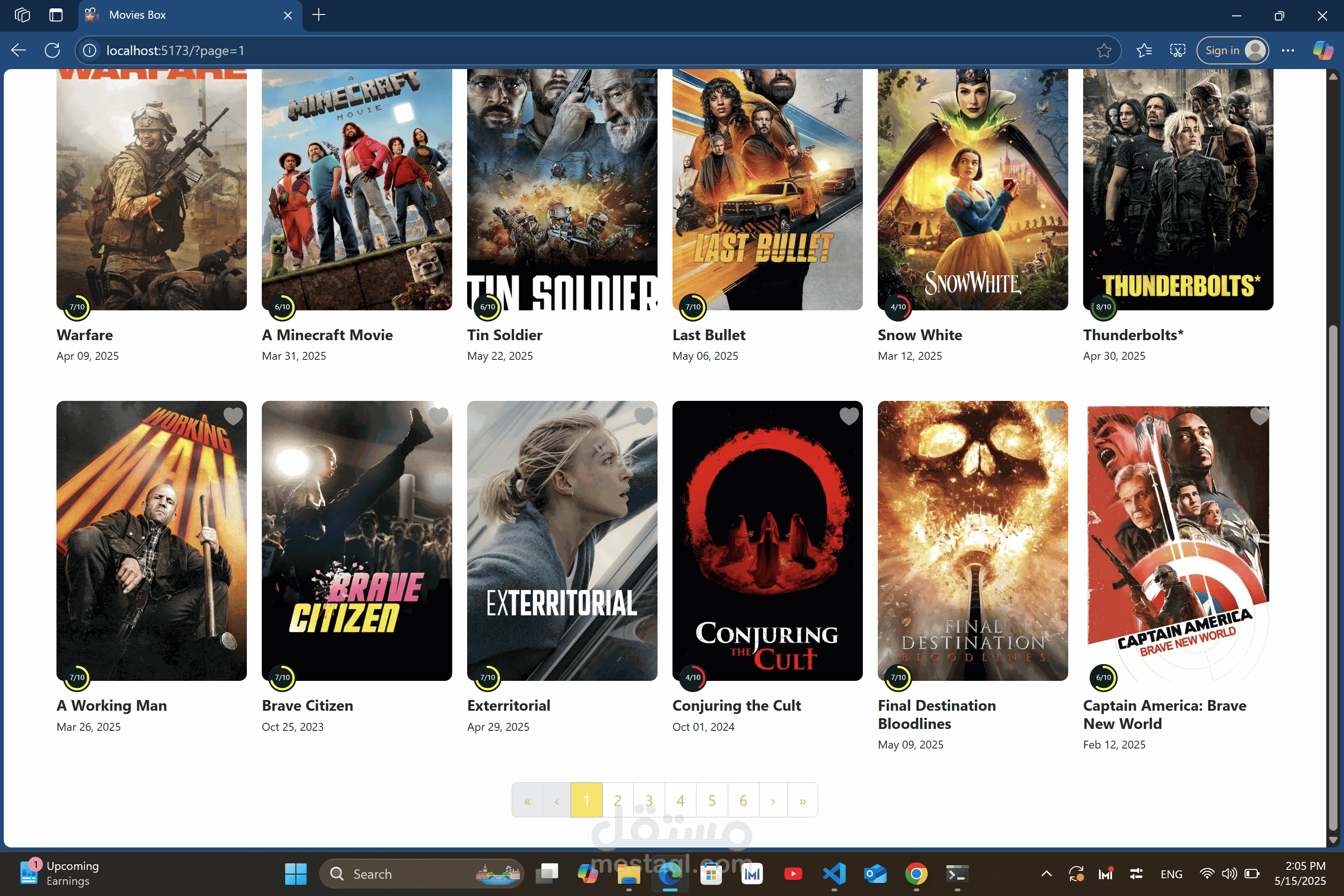Show hidden system tray icons chevron
The width and height of the screenshot is (1344, 896).
point(1046,873)
